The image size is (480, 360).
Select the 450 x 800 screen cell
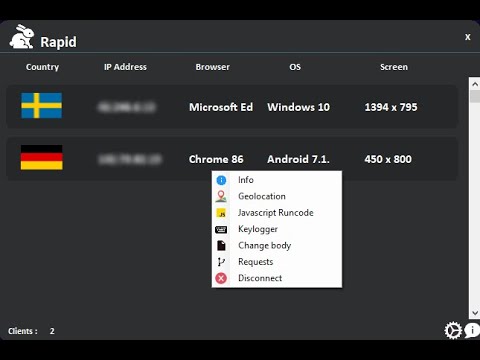(388, 159)
